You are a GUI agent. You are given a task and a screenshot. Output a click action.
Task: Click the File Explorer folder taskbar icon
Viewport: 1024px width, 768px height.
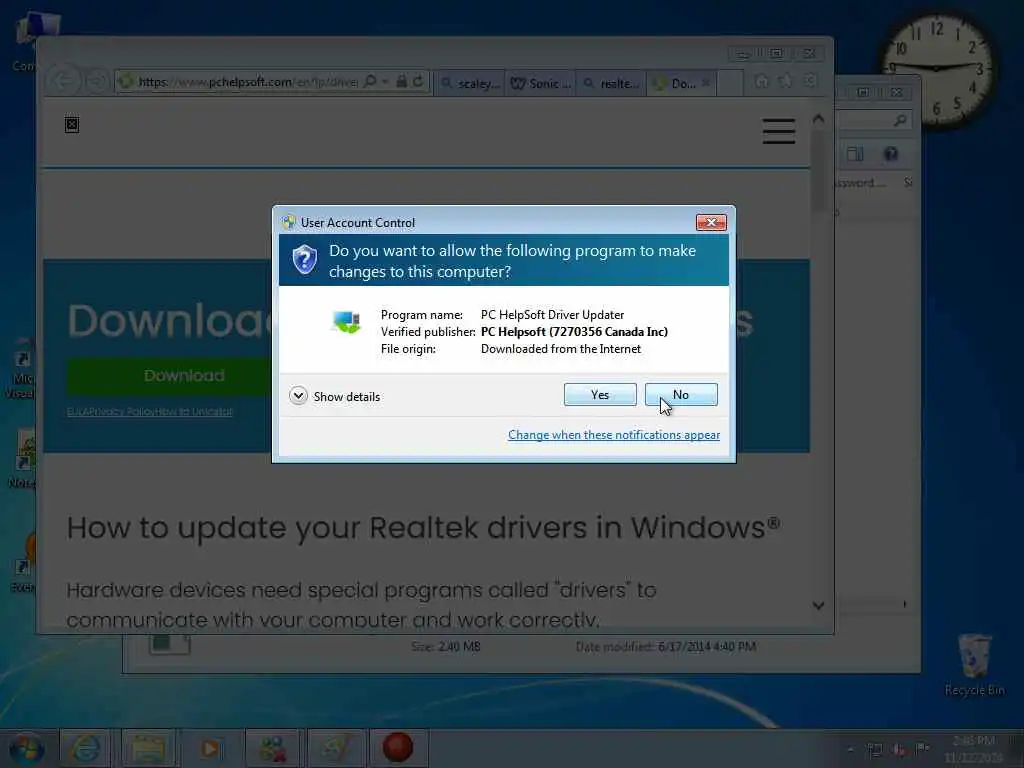pos(148,748)
